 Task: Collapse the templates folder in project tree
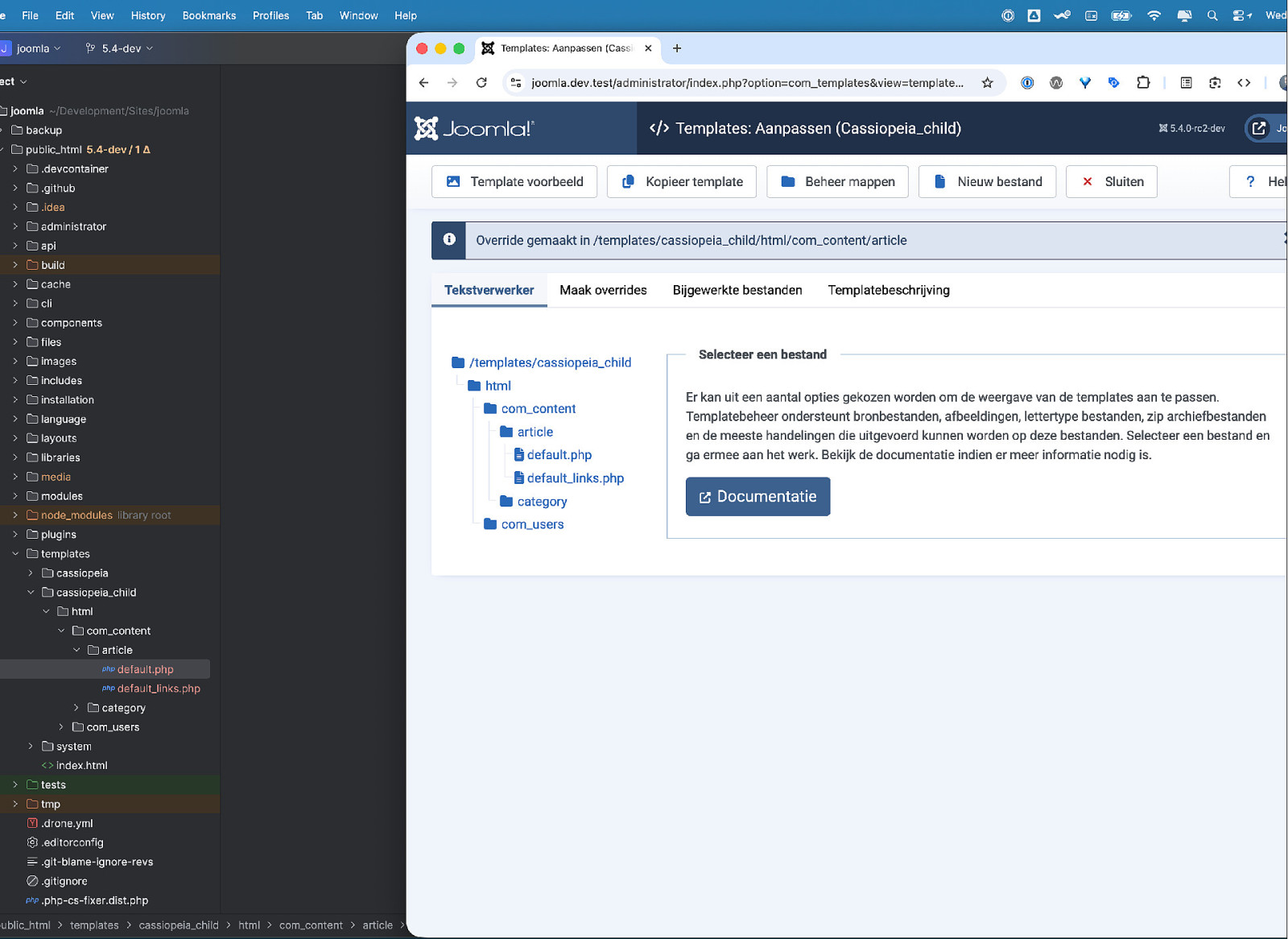(15, 554)
